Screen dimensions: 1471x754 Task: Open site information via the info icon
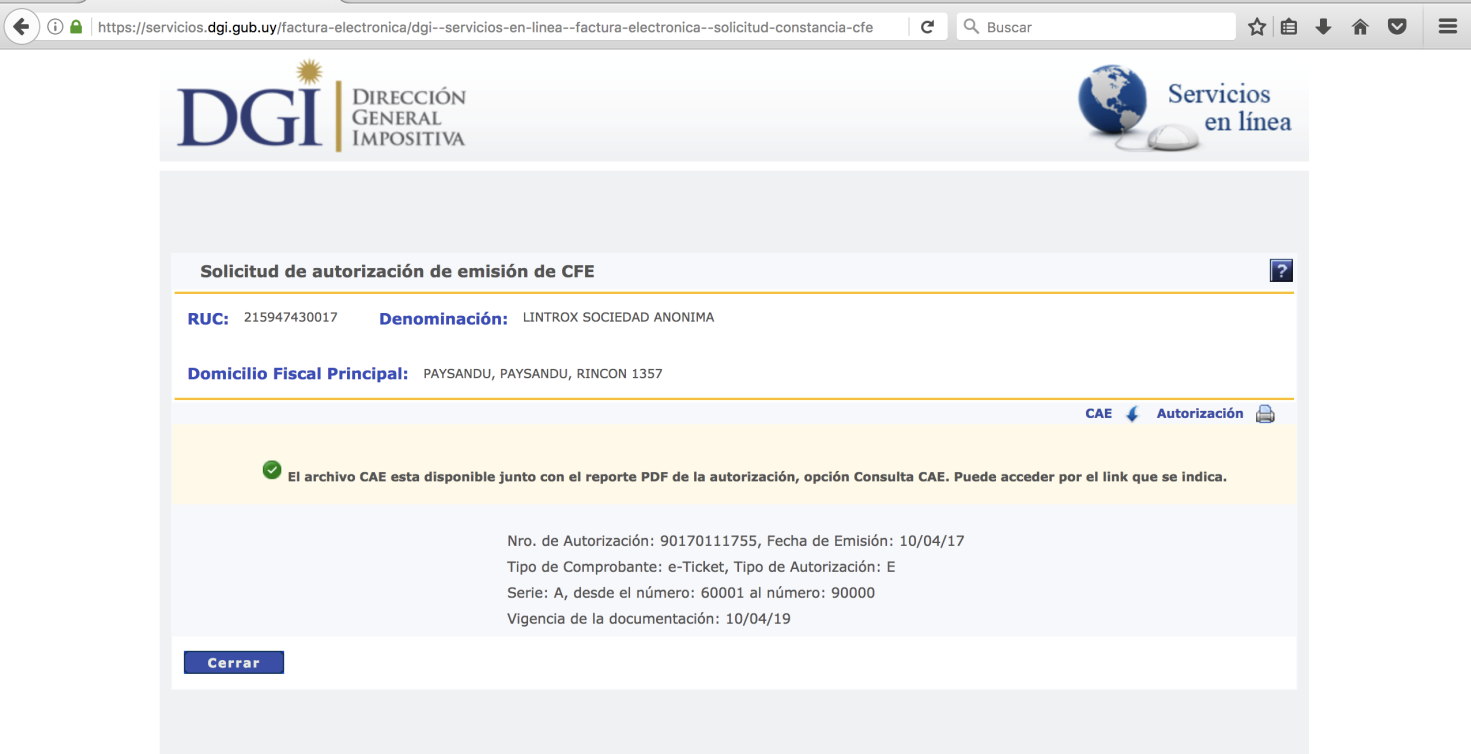55,27
